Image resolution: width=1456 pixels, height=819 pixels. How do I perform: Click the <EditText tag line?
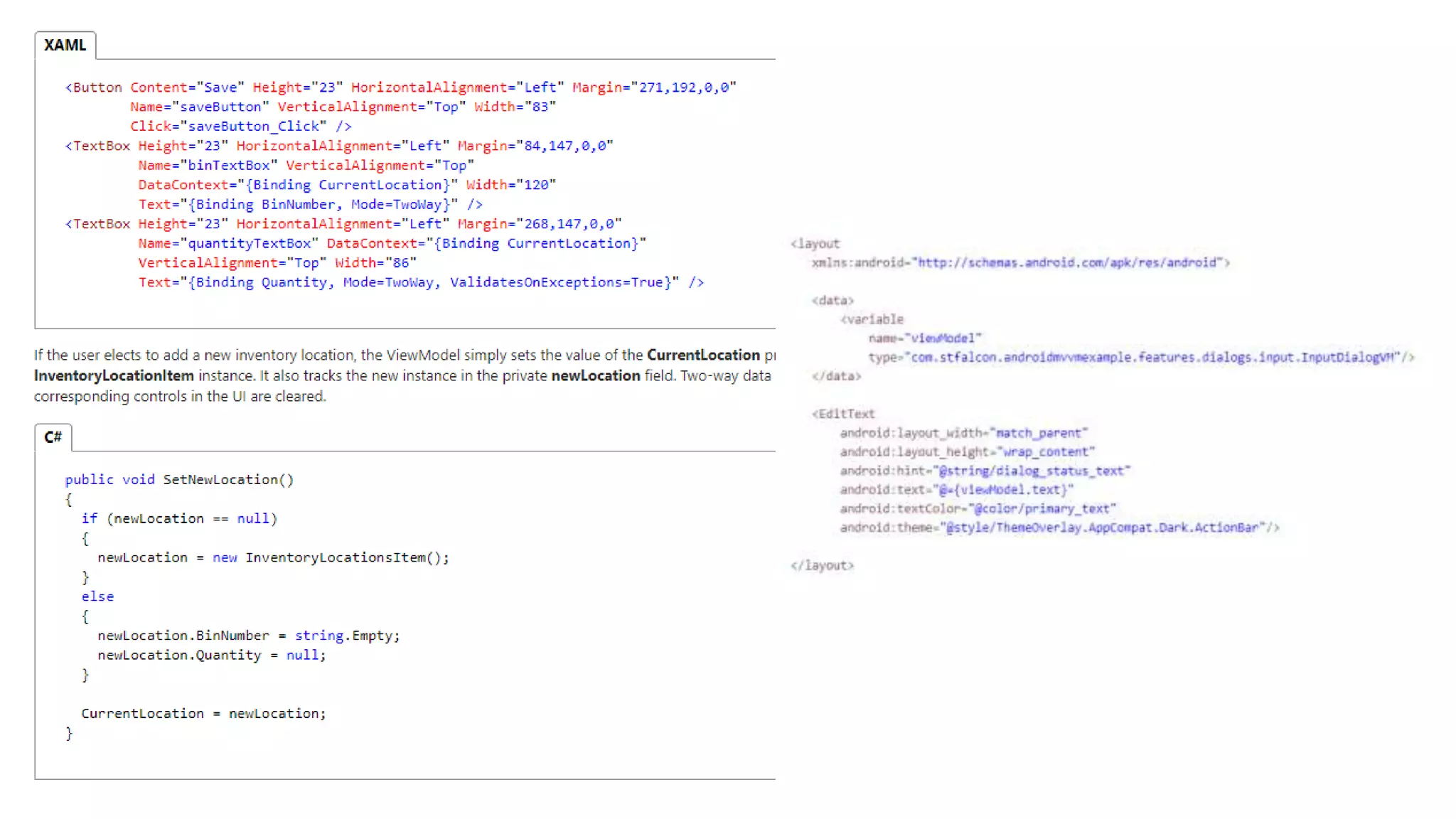tap(843, 414)
